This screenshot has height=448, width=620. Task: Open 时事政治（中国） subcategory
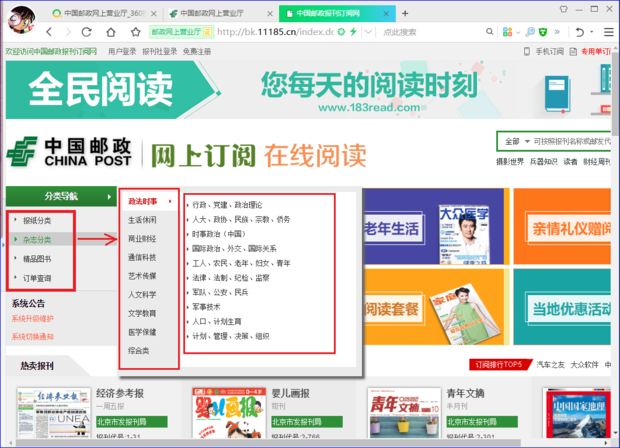click(x=219, y=234)
